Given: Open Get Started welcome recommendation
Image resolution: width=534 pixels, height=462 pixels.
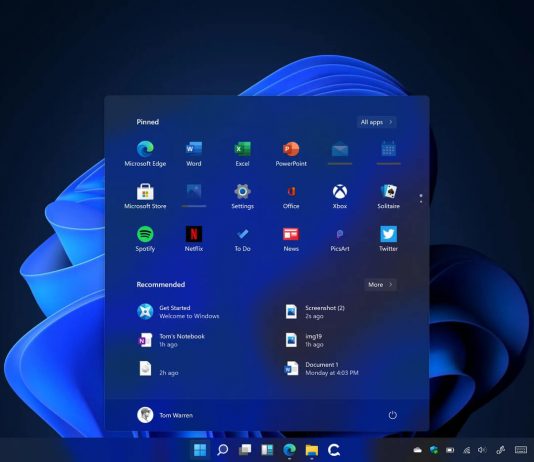Looking at the screenshot, I should [178, 312].
